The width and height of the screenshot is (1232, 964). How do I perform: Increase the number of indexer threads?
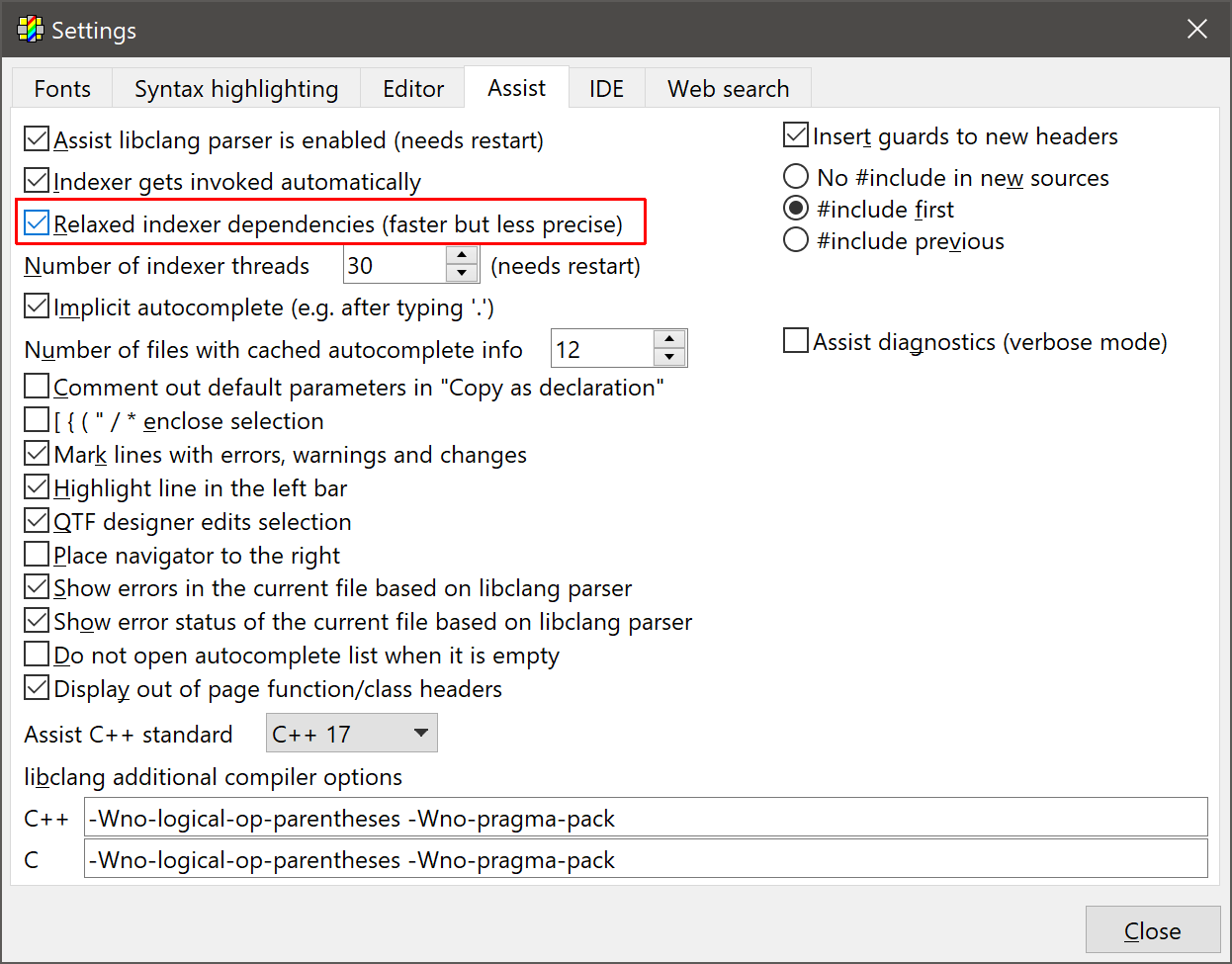pos(462,257)
